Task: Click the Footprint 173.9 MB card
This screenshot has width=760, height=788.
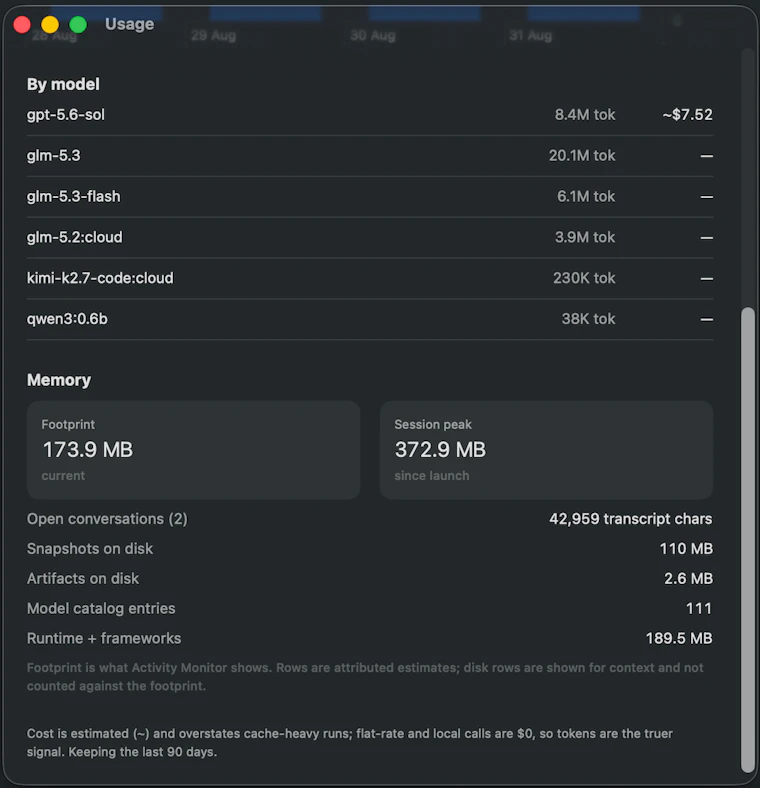Action: point(194,450)
